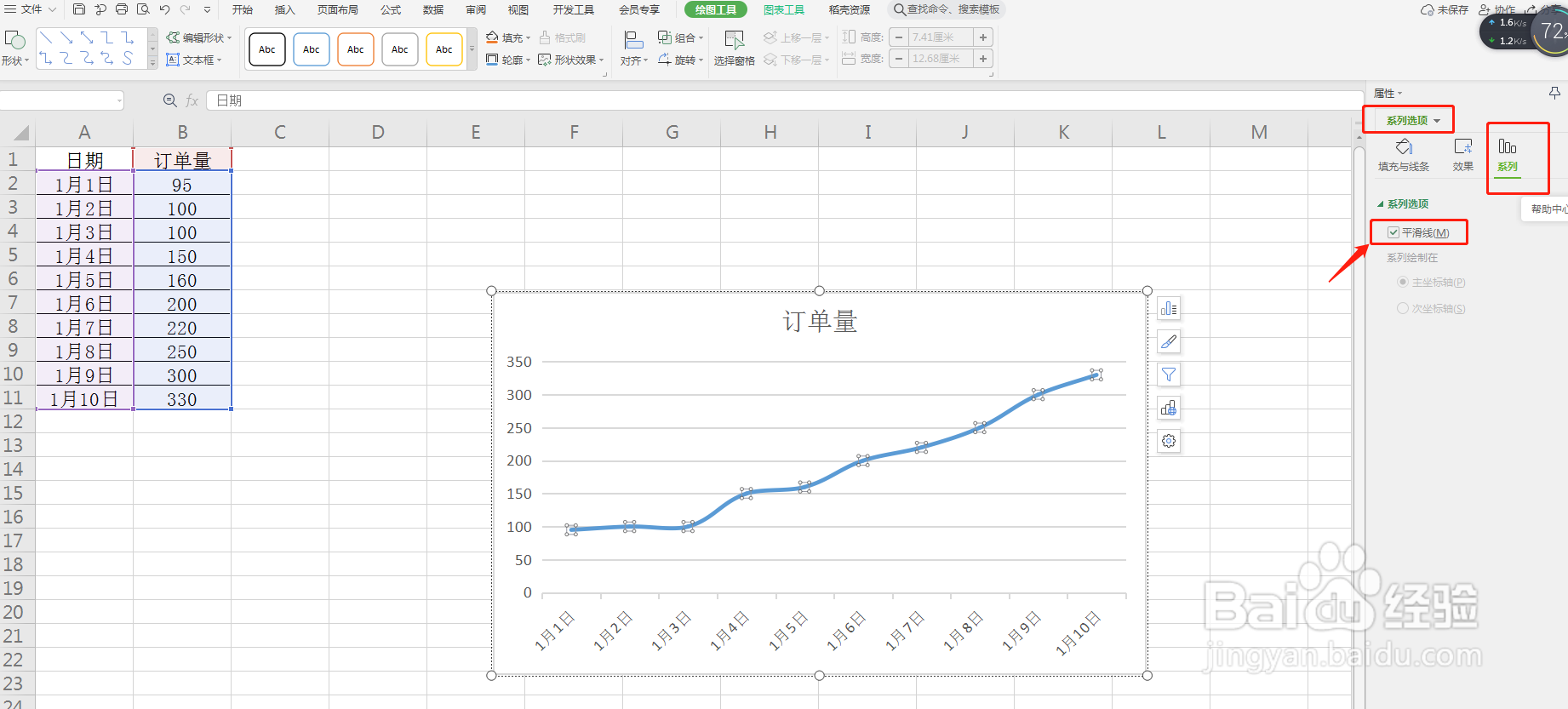
Task: Open the 系列选项 dropdown at panel top
Action: point(1413,120)
